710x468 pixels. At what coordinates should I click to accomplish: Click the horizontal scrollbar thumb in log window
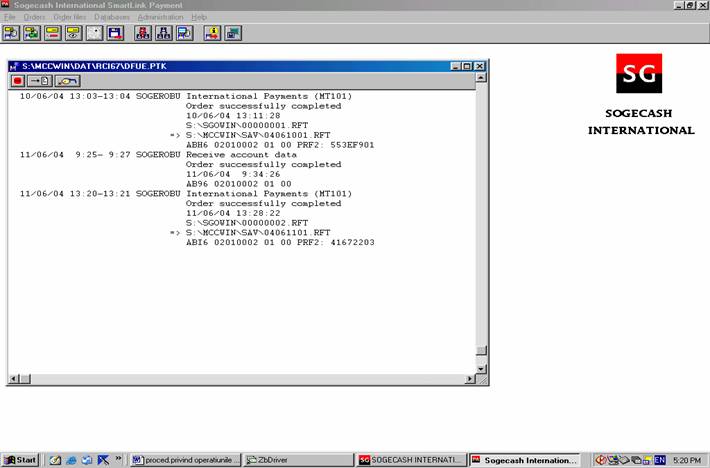pyautogui.click(x=25, y=378)
